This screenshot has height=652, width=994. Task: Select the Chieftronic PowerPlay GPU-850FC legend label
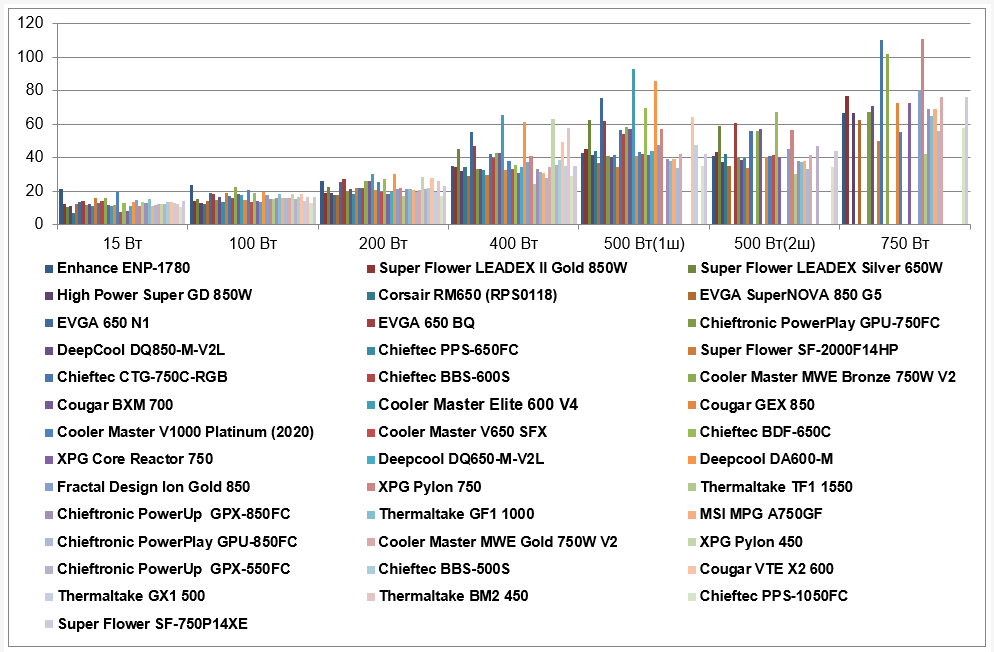click(177, 542)
